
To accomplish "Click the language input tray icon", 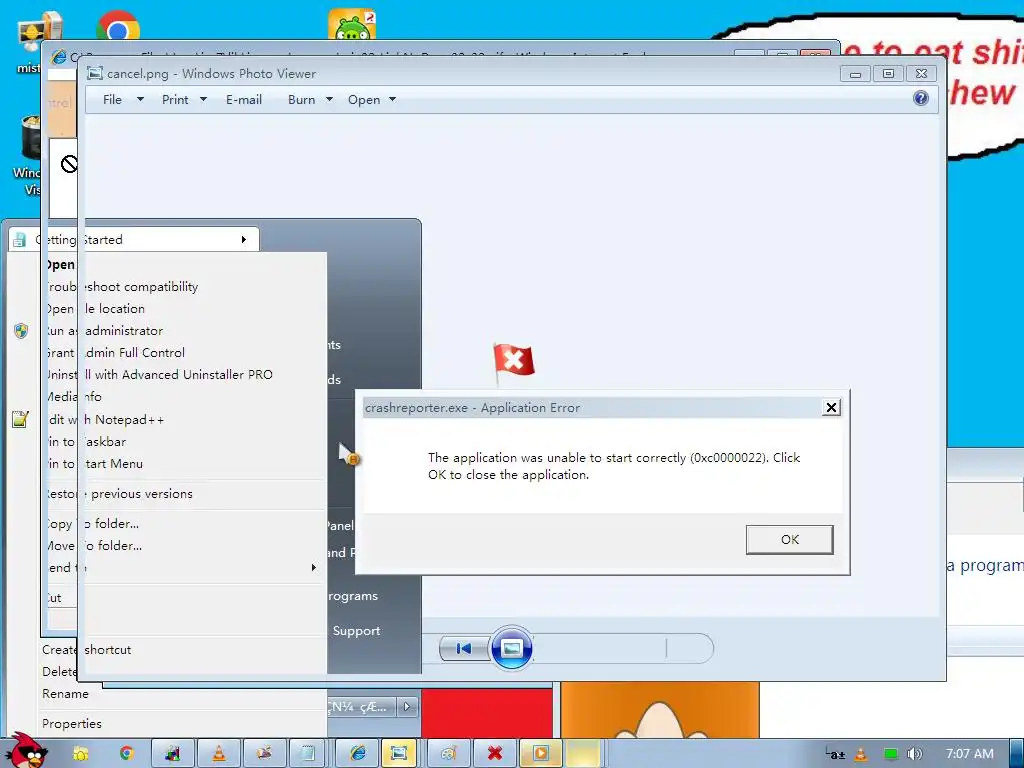I will (835, 754).
